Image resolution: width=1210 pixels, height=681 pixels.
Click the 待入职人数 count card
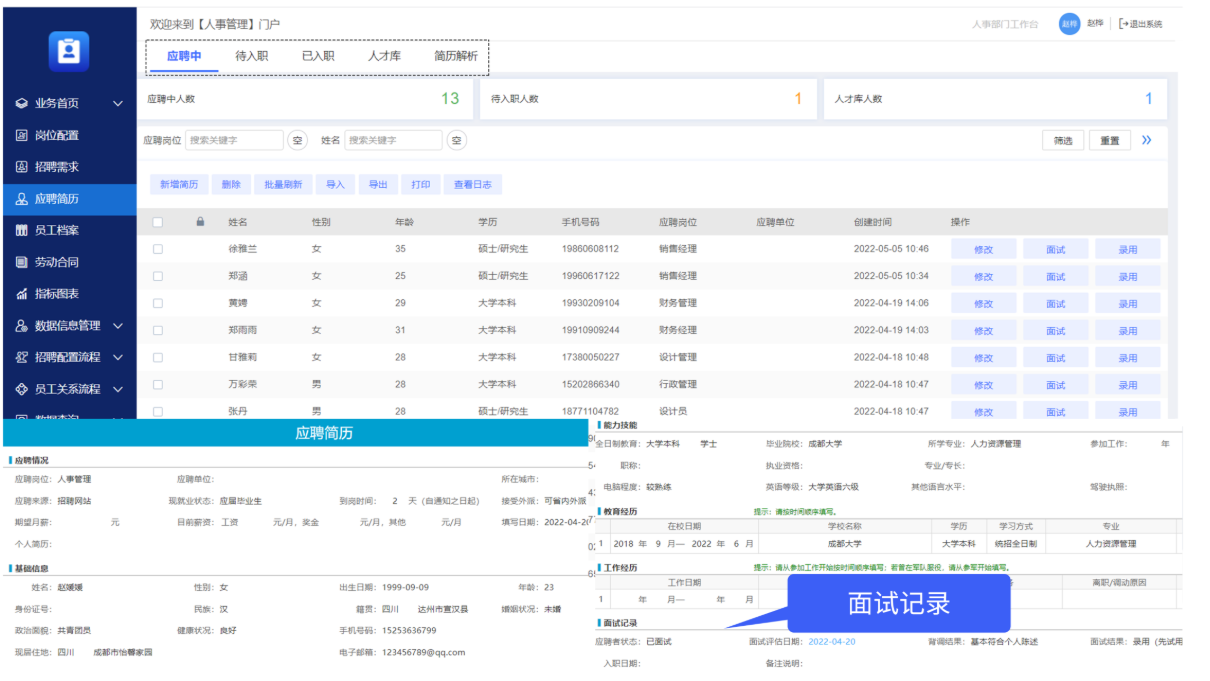point(650,99)
